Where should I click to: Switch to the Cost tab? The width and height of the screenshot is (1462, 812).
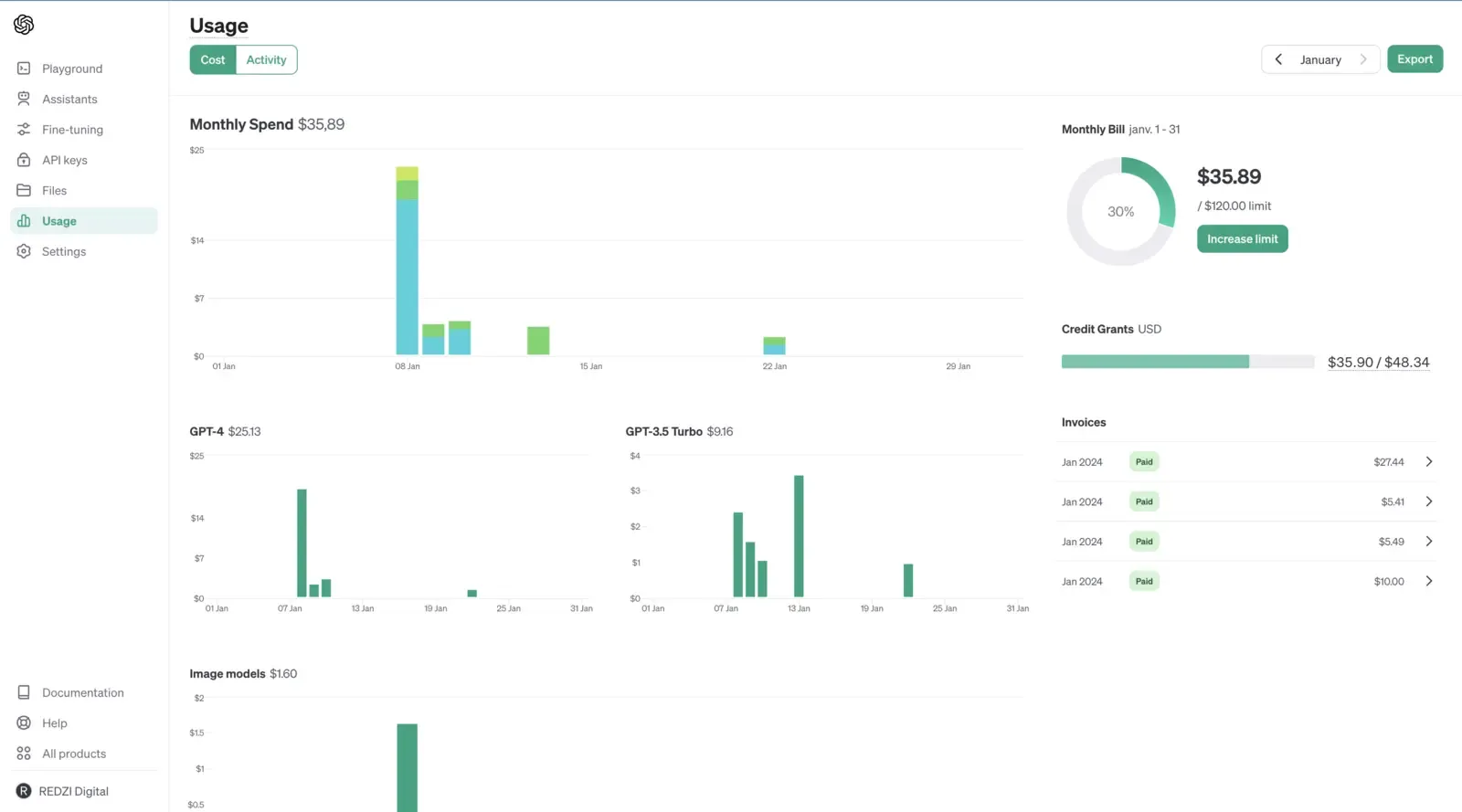pos(213,59)
